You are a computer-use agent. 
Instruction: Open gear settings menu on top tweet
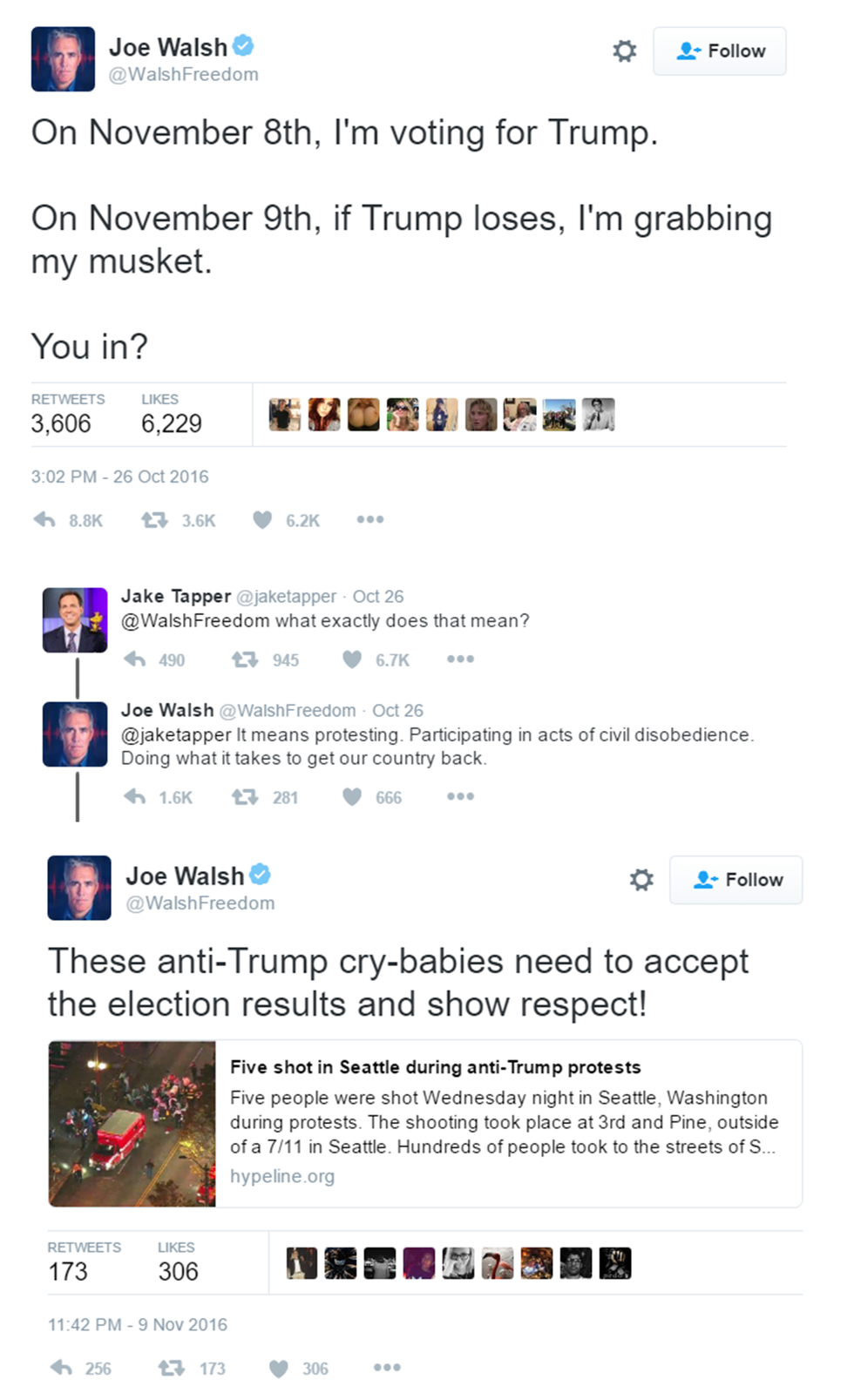625,51
